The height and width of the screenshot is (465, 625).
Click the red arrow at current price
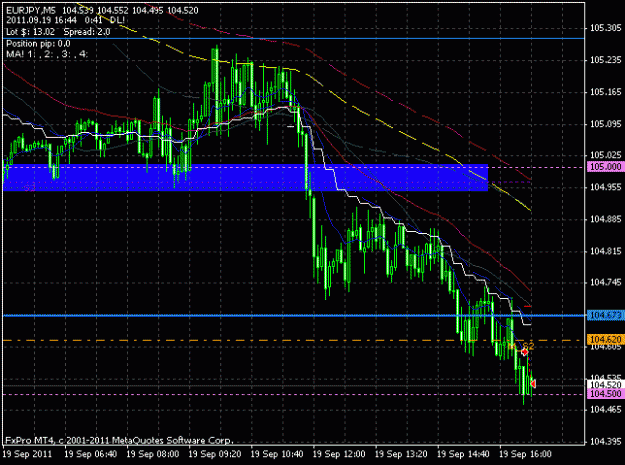(533, 383)
